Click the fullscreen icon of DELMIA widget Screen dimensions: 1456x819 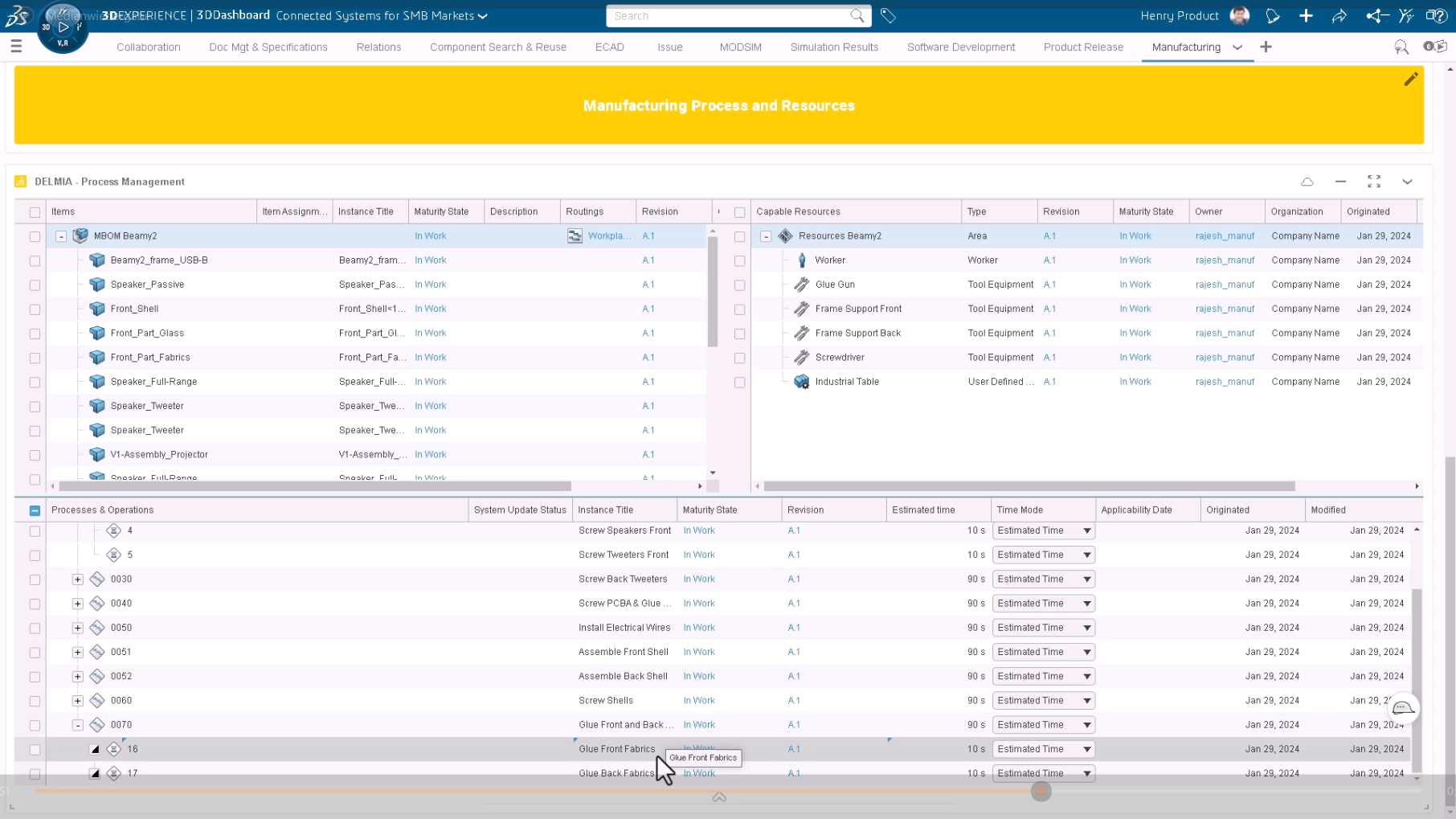[x=1374, y=182]
